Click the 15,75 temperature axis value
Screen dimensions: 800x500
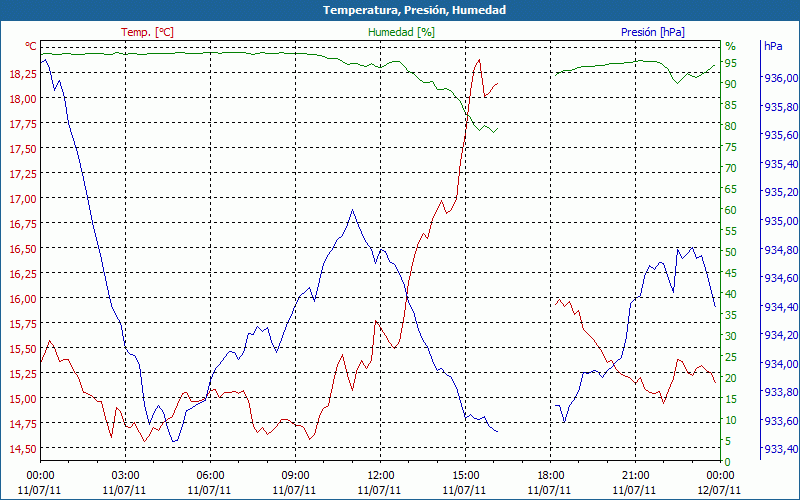[23, 324]
